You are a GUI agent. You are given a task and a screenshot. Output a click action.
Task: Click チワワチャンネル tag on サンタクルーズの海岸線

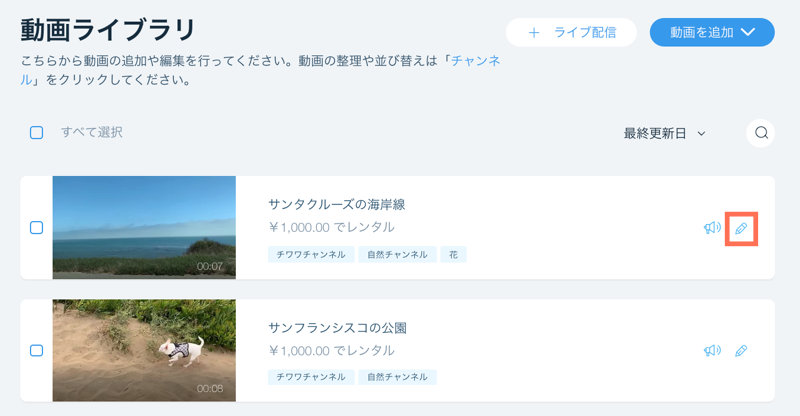pyautogui.click(x=311, y=254)
